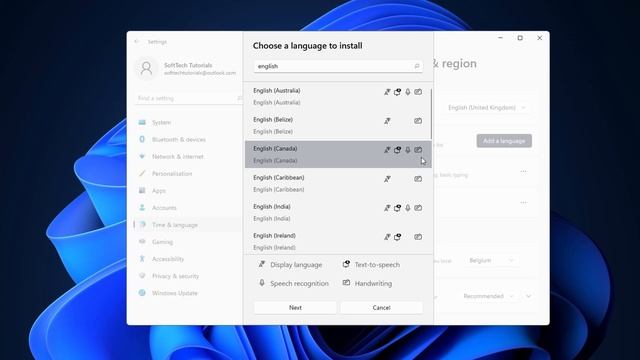Click the Speech recognition legend icon
Viewport: 640px width, 360px height.
click(x=262, y=283)
